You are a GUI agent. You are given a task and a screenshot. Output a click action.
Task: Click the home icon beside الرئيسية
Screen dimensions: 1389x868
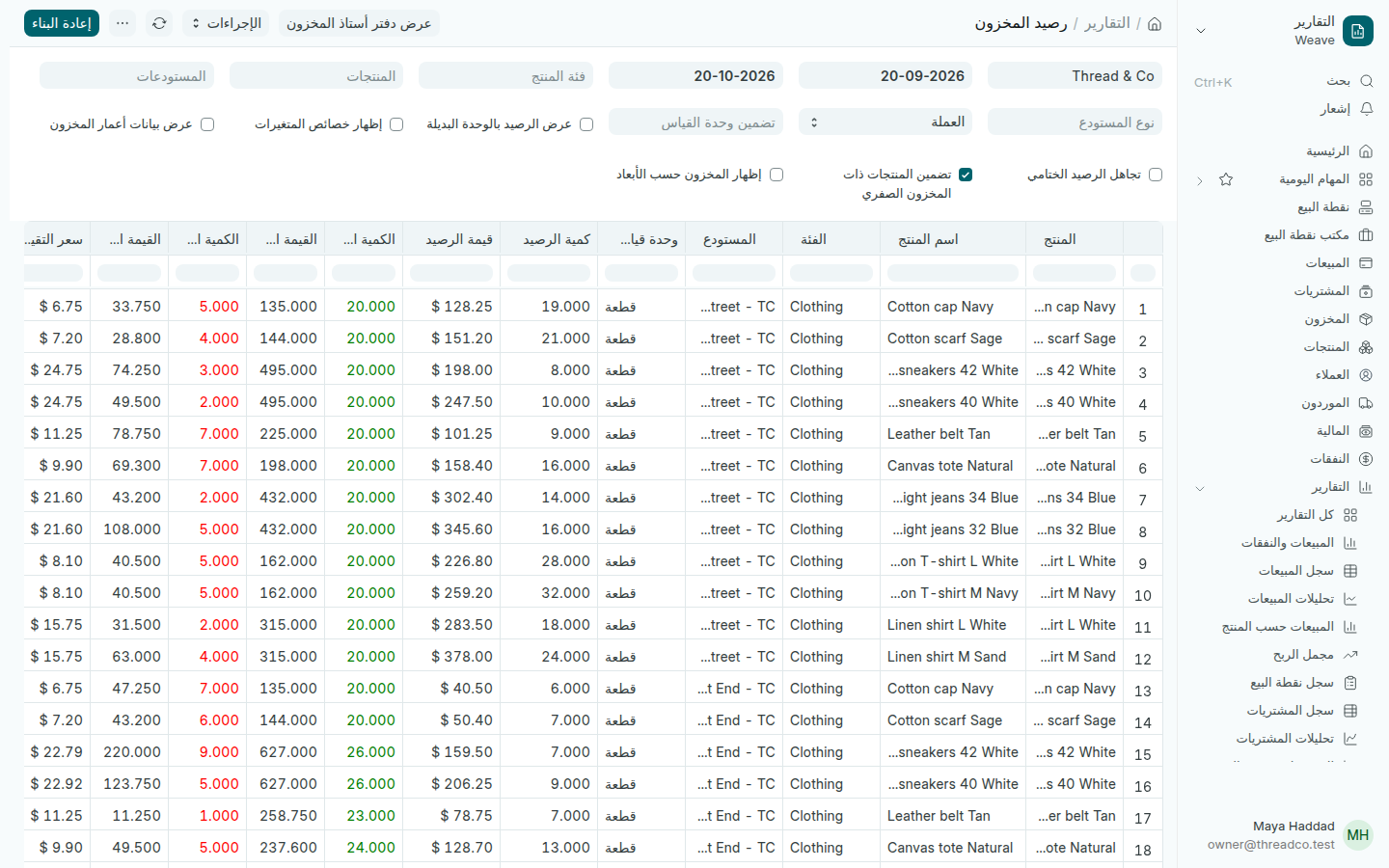[x=1366, y=151]
